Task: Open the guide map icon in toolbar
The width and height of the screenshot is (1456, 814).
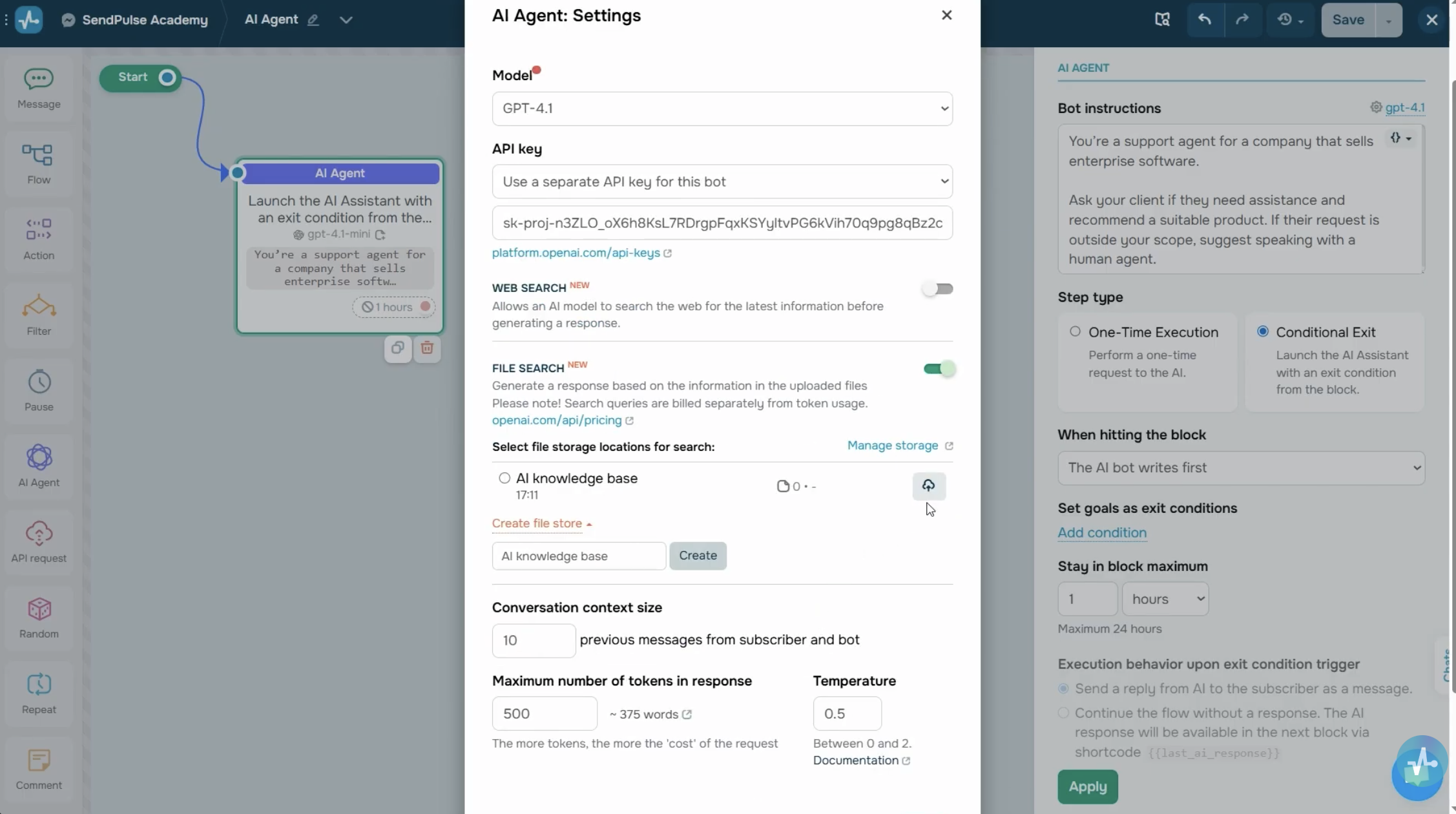Action: tap(1162, 19)
